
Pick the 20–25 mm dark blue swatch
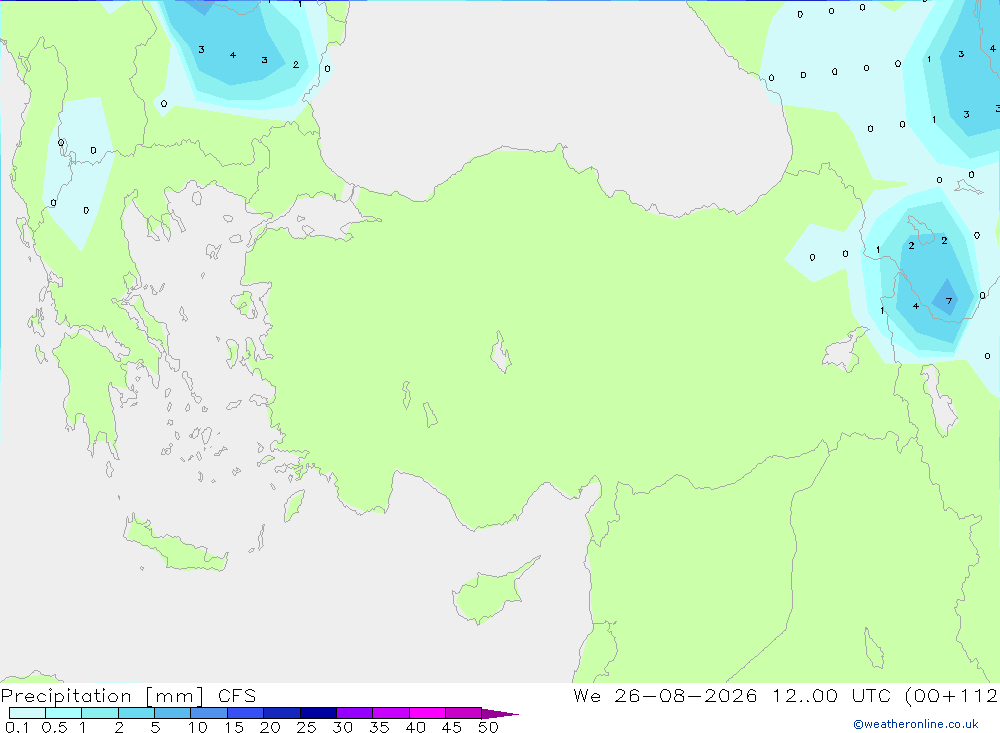tap(282, 713)
